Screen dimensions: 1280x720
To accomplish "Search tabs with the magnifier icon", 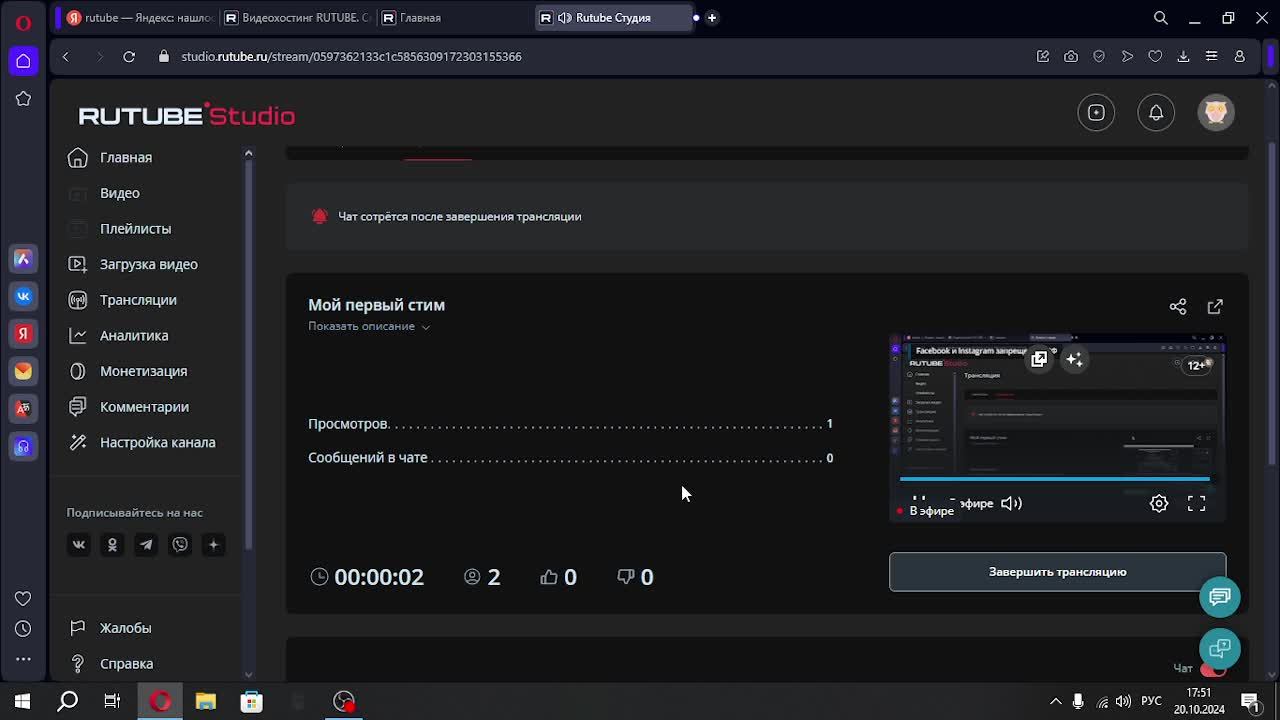I will 1161,18.
